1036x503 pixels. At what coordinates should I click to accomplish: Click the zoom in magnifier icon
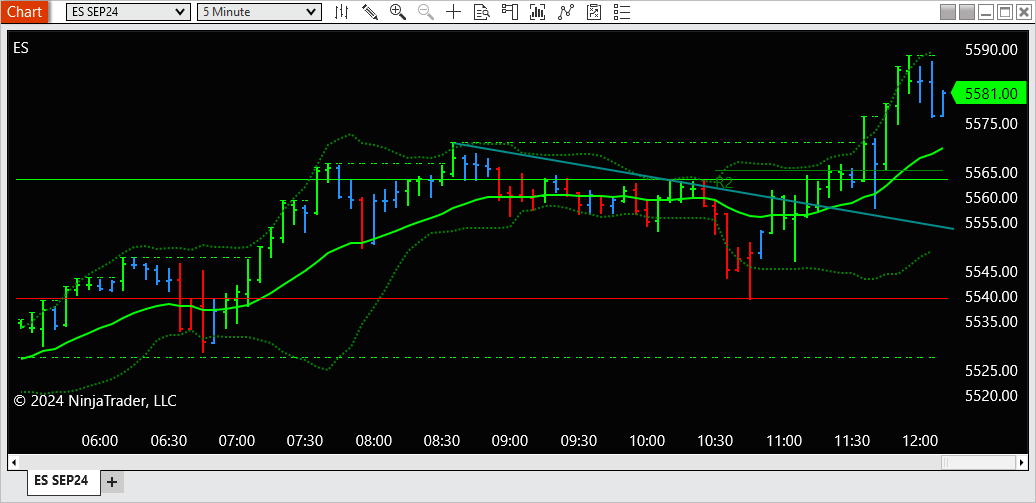pos(398,11)
